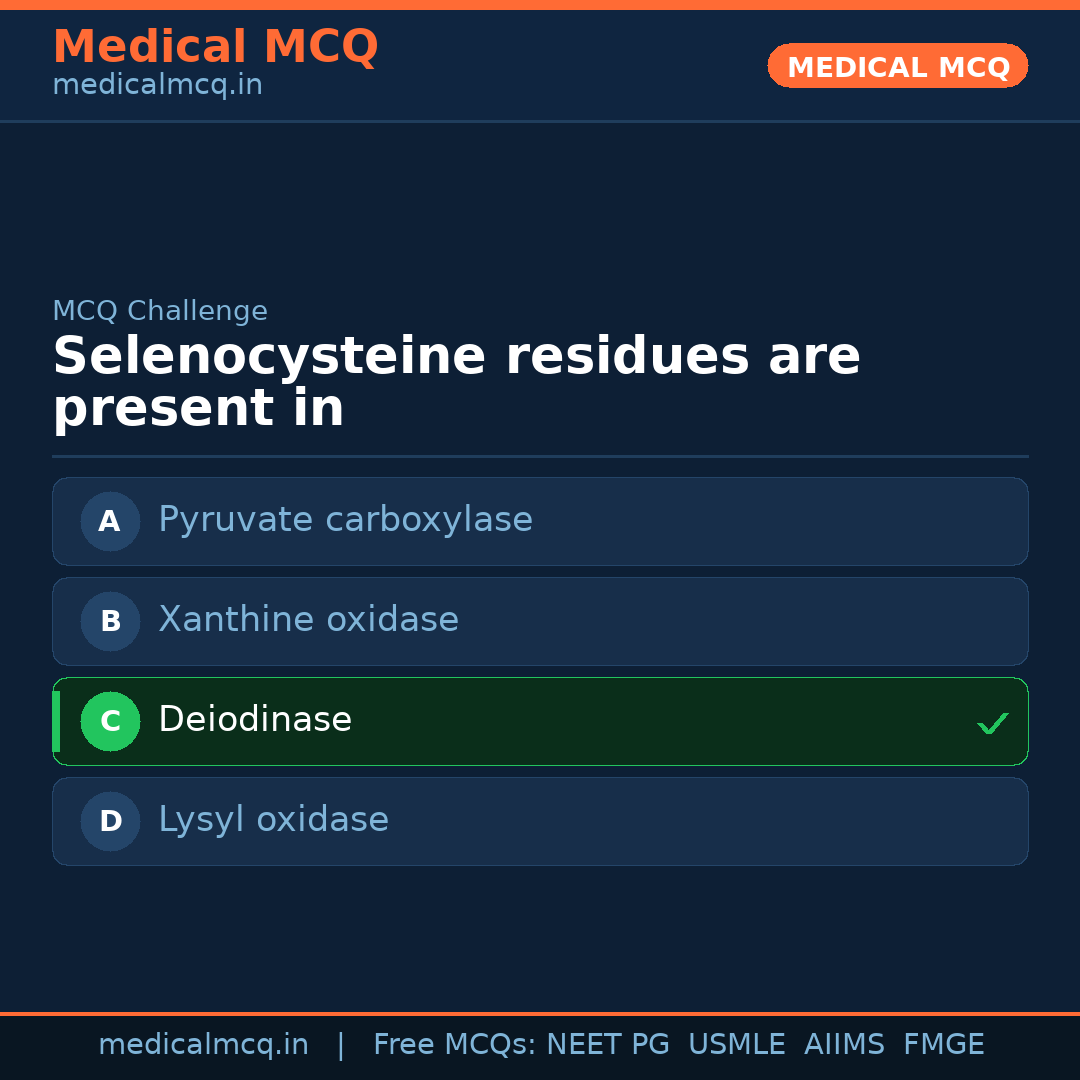Open medicalmcq.in link below the header title

tap(157, 86)
